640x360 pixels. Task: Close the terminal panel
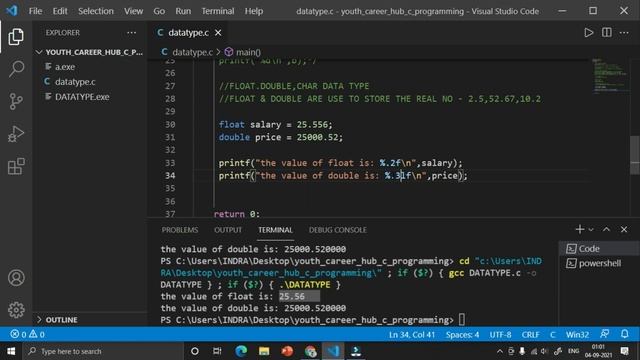[x=624, y=229]
